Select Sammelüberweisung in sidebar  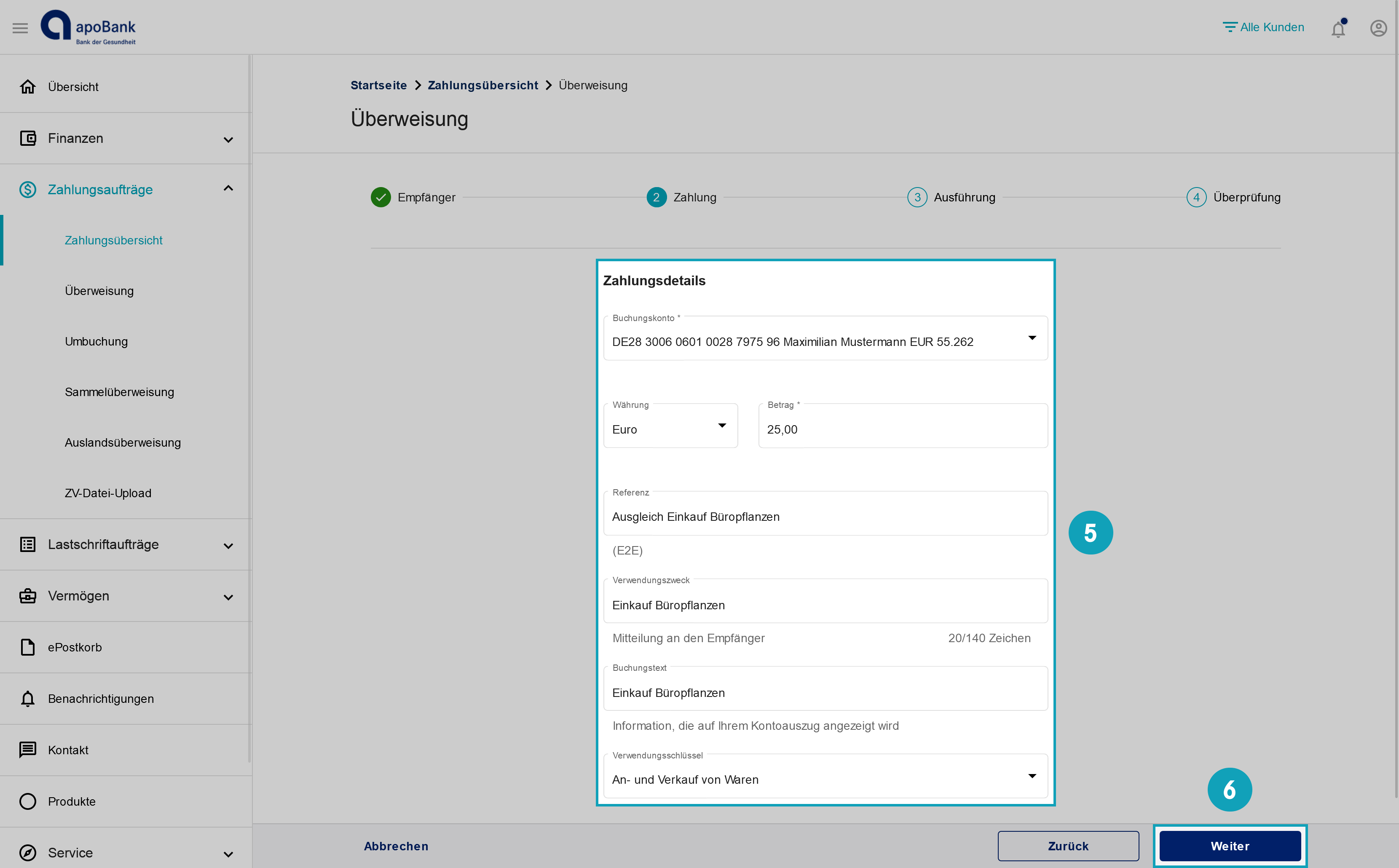119,391
